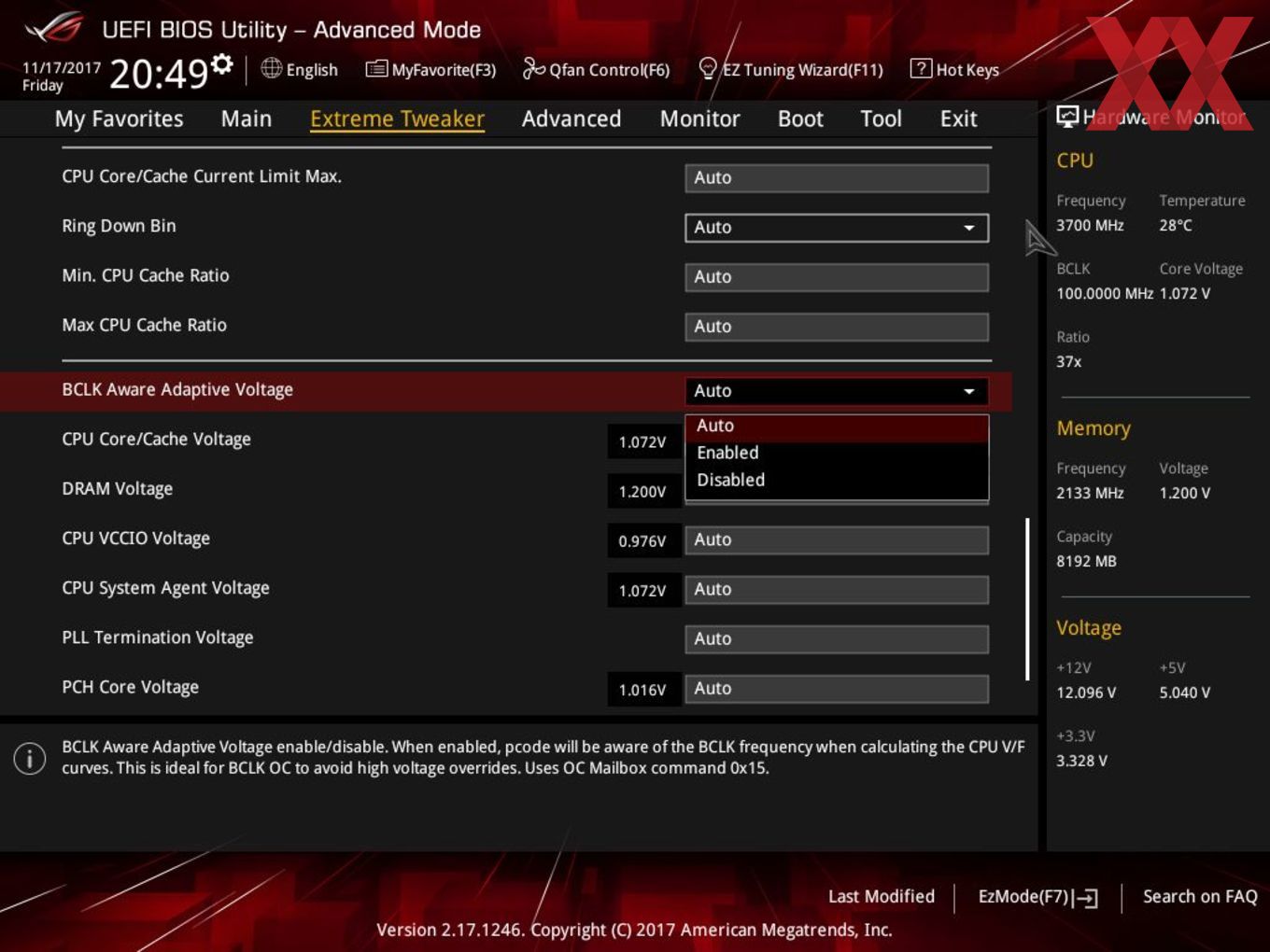Click the 8192 MB capacity value
The image size is (1270, 952).
point(1086,561)
